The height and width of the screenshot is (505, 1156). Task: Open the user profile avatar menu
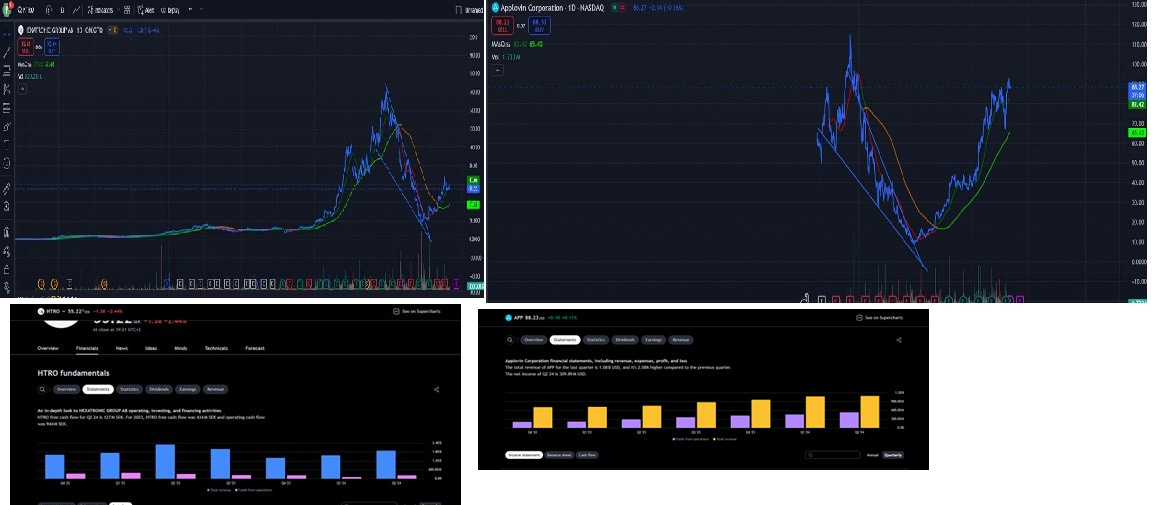click(7, 10)
